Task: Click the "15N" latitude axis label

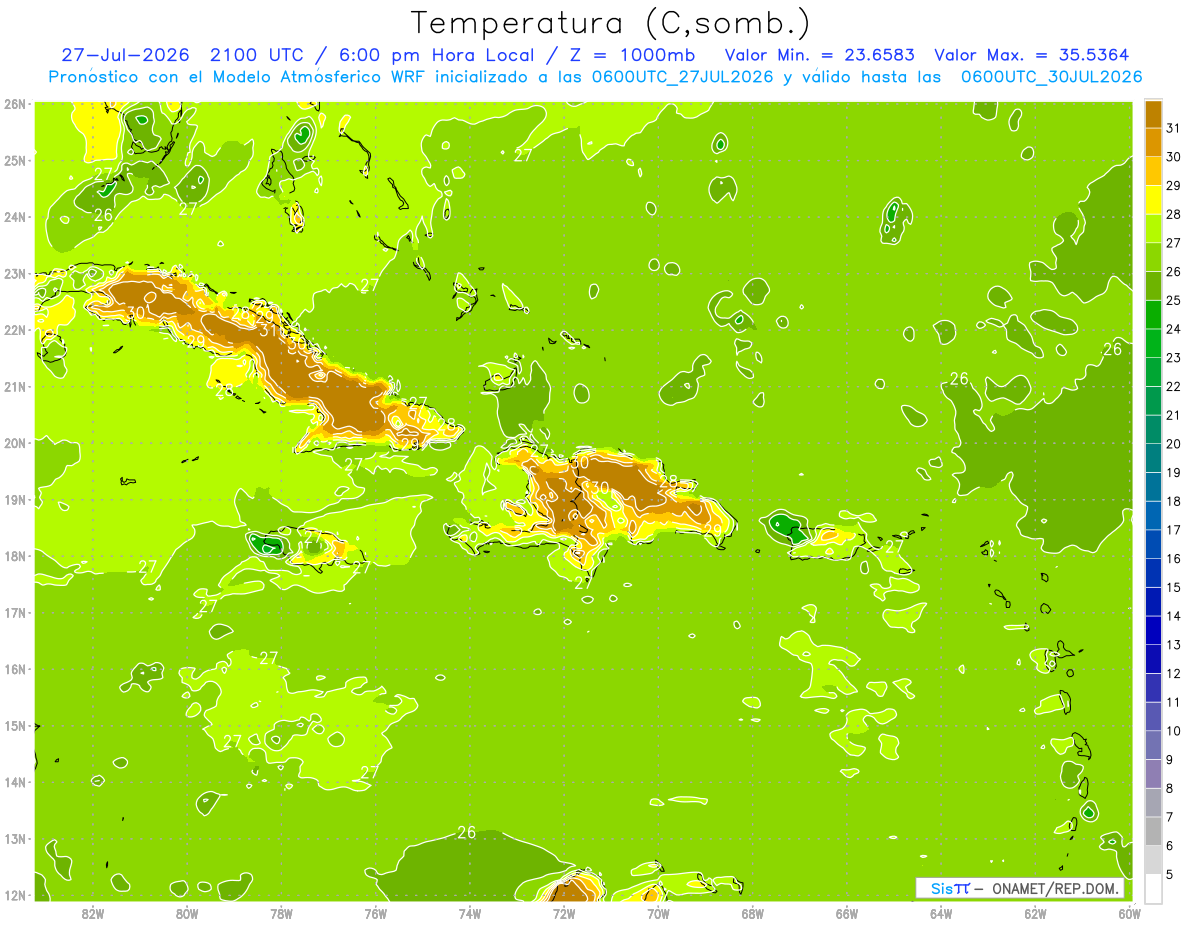Action: click(x=15, y=726)
